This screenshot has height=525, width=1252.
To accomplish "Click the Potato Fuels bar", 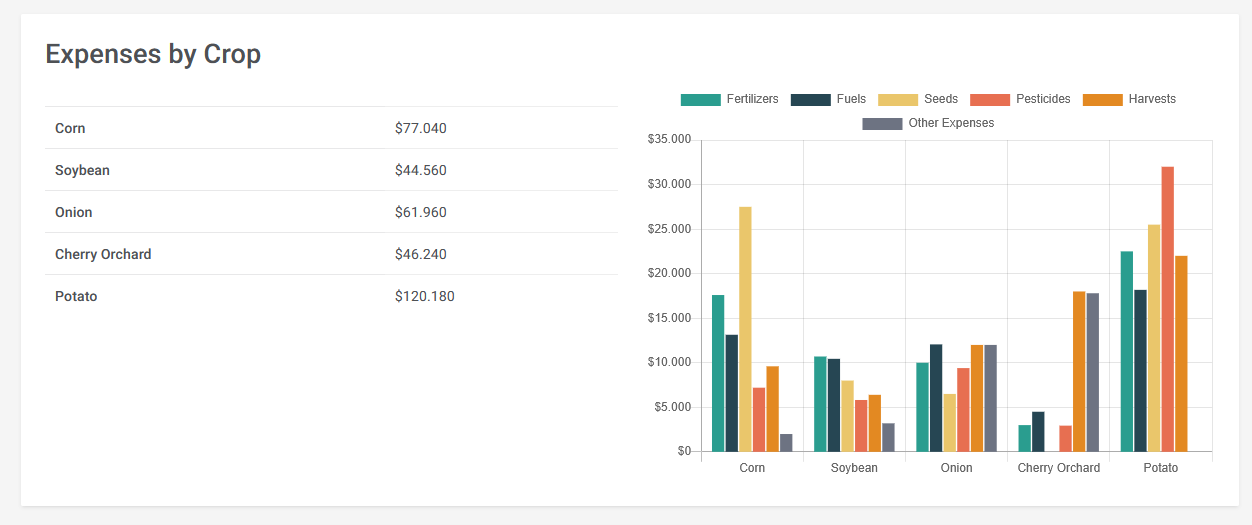I will 1140,371.
